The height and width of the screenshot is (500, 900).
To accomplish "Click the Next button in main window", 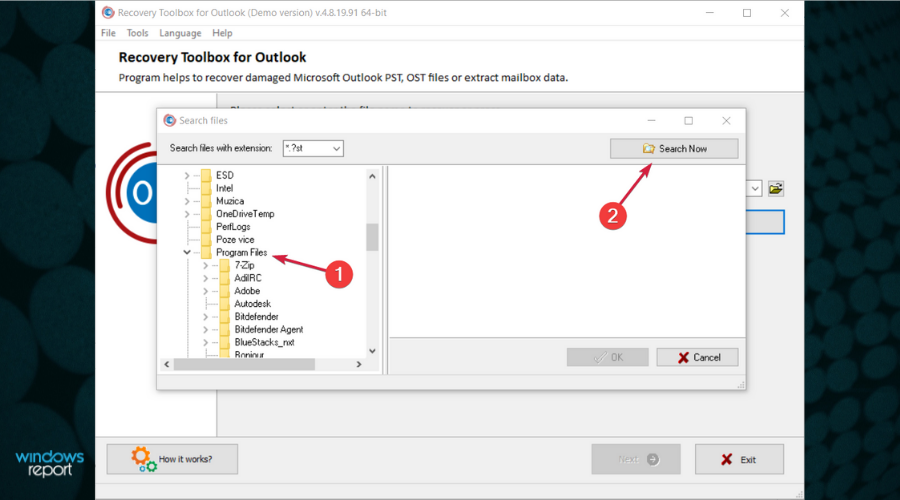I will point(636,459).
